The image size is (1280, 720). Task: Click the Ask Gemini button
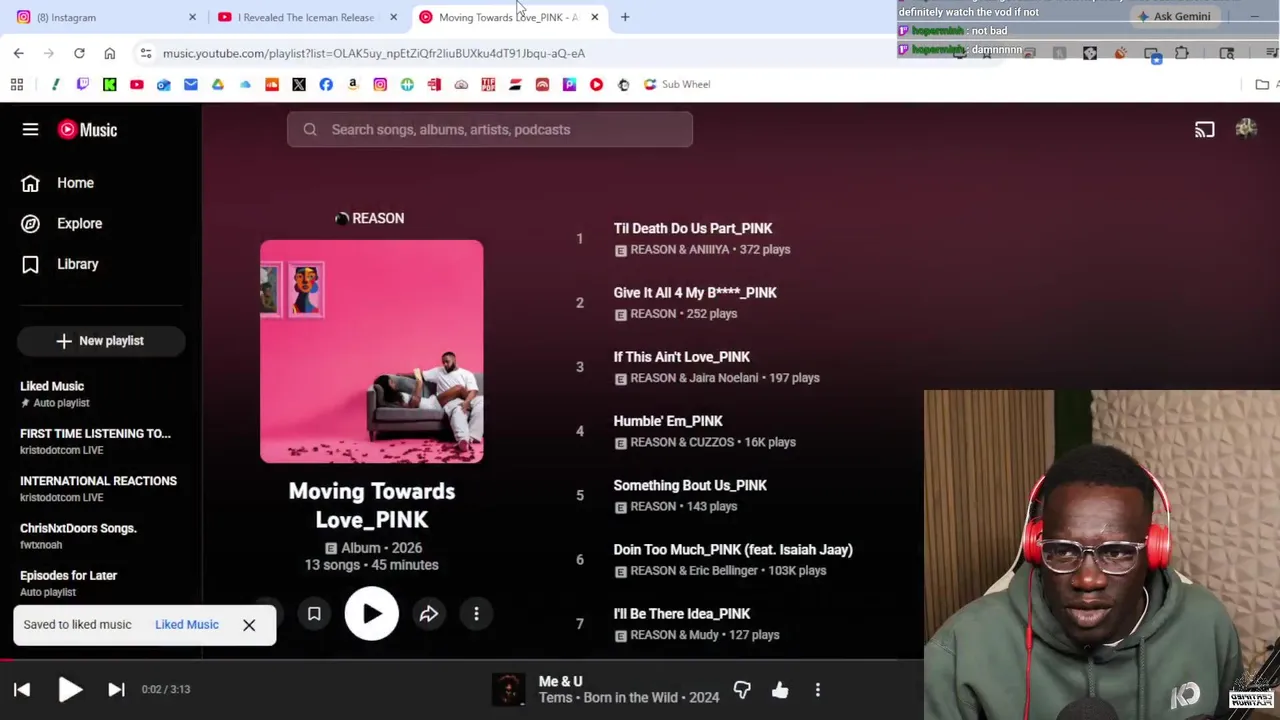tap(1173, 16)
